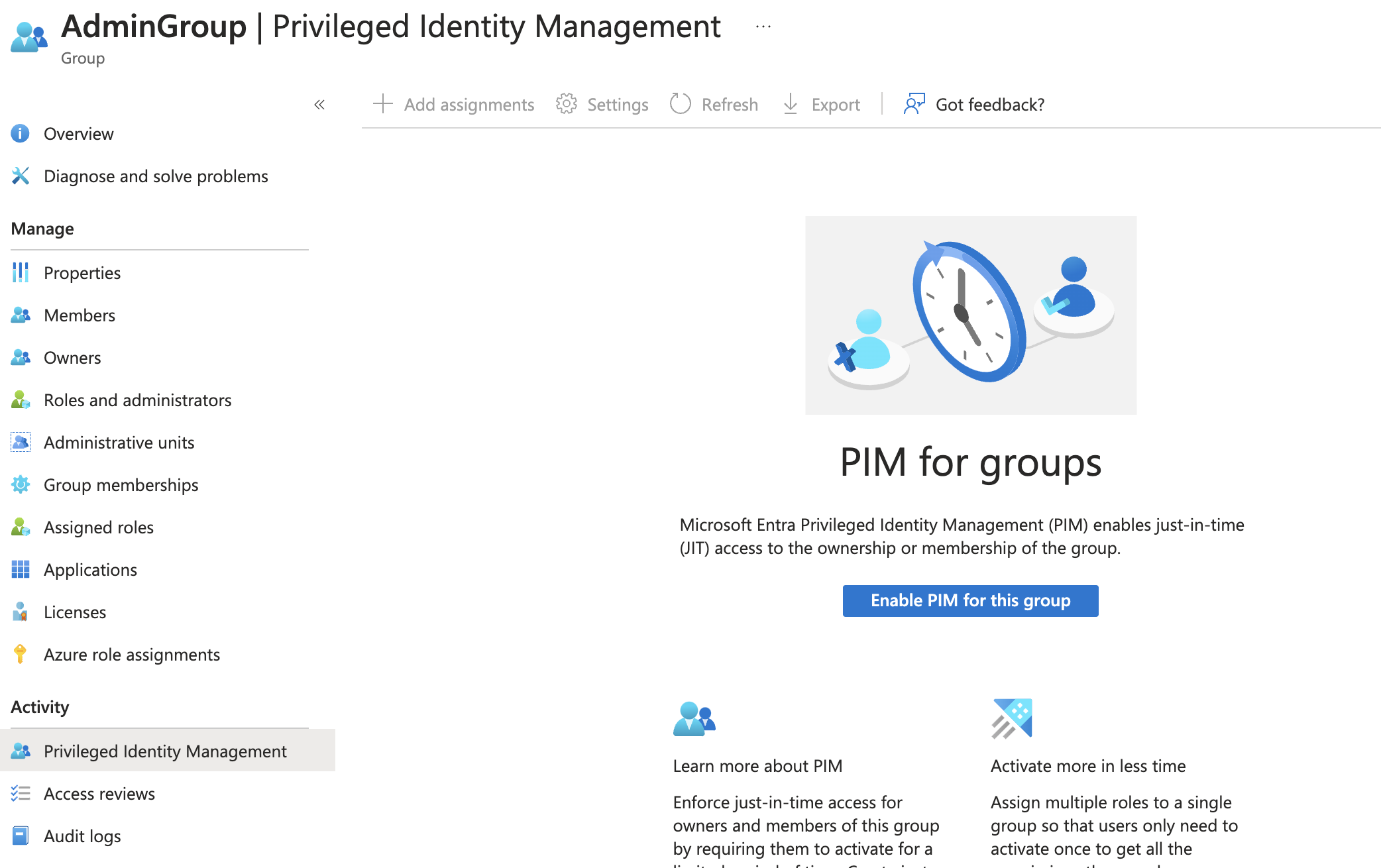The image size is (1381, 868).
Task: Click Enable PIM for this group
Action: [970, 601]
